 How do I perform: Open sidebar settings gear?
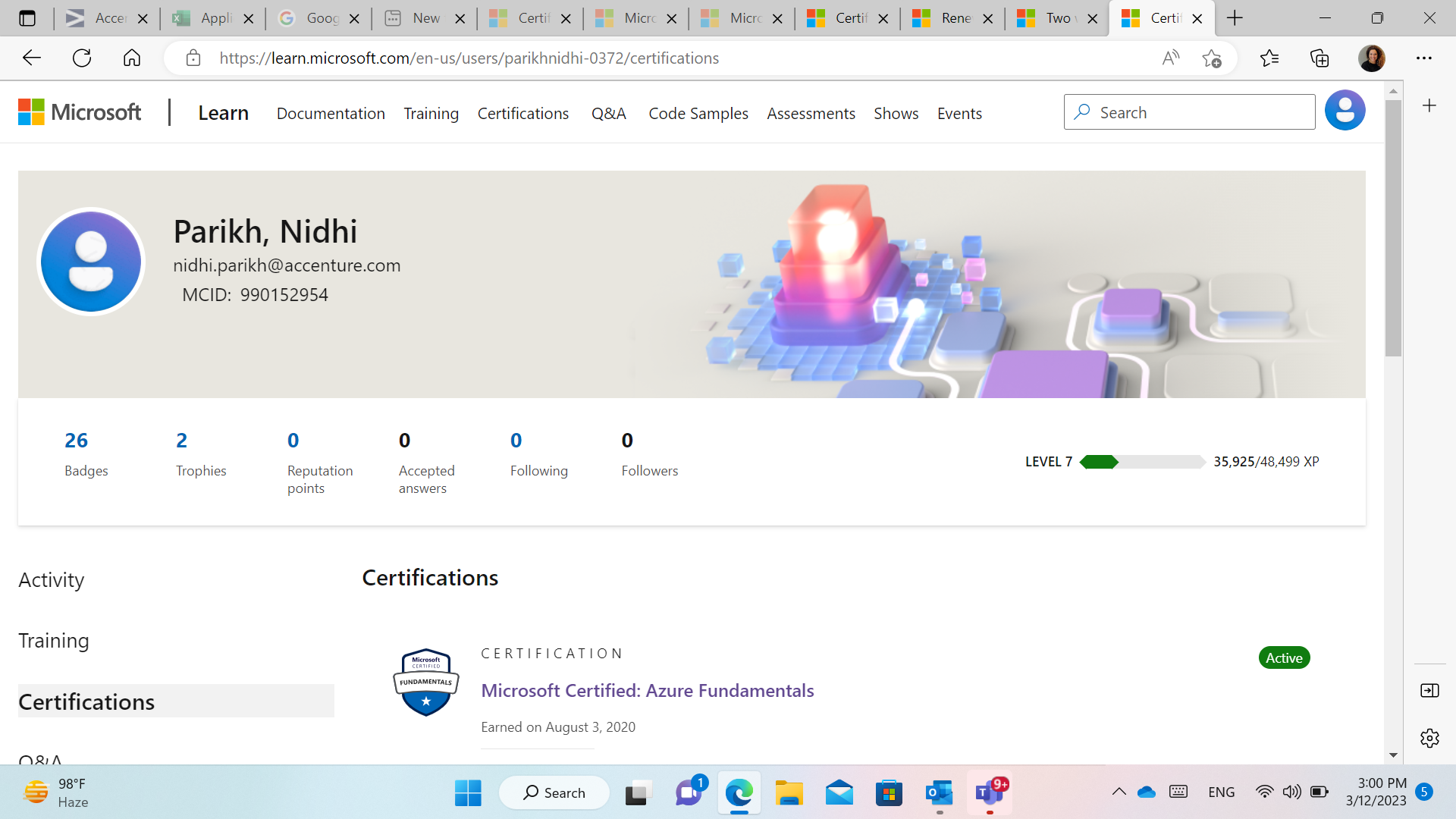[1429, 738]
